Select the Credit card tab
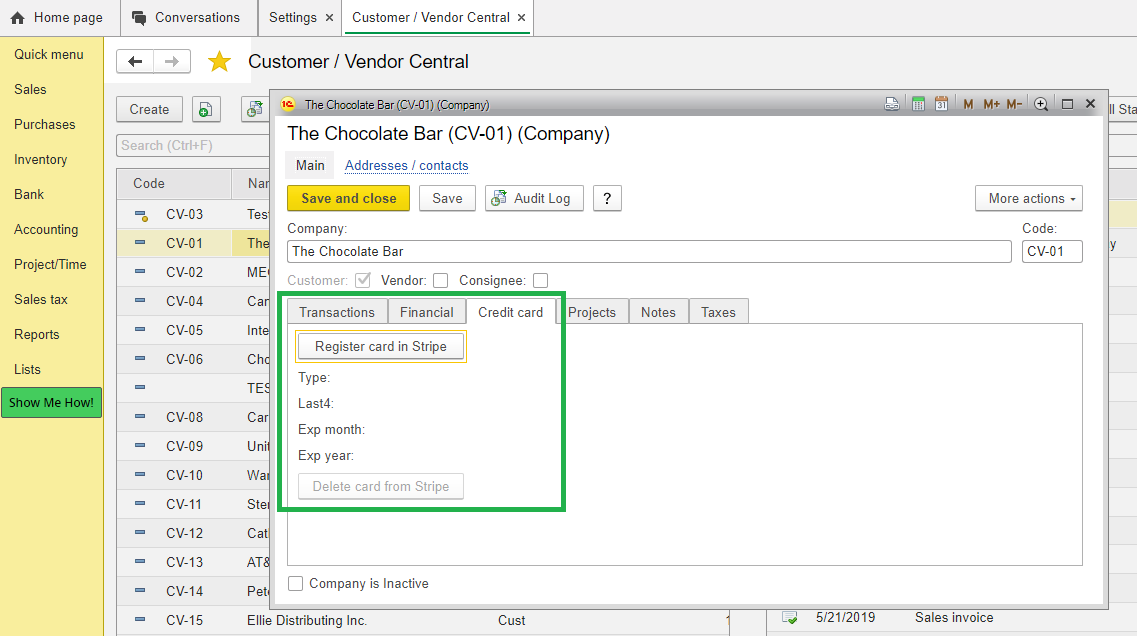The height and width of the screenshot is (636, 1137). click(510, 312)
